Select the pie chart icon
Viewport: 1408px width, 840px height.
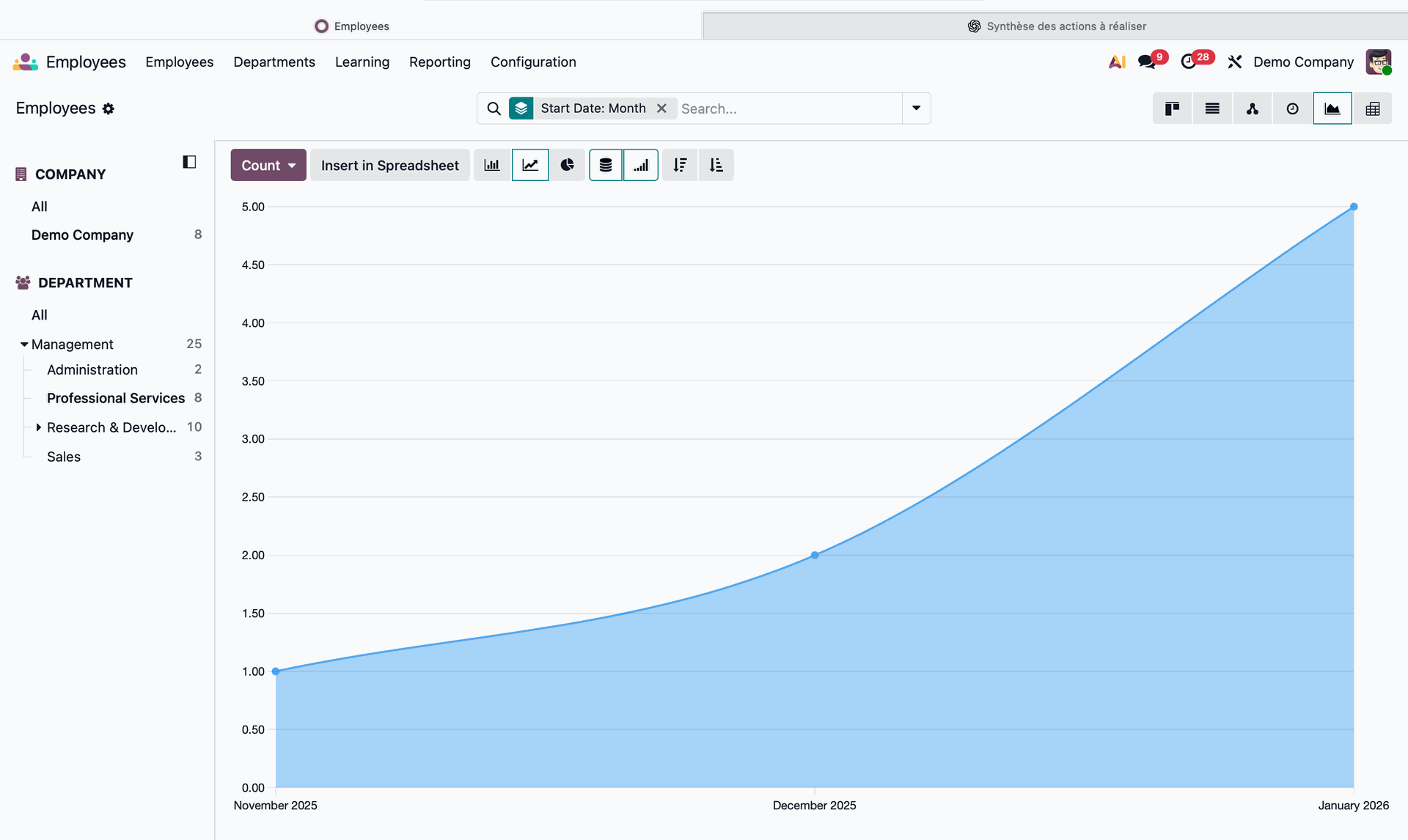click(568, 165)
